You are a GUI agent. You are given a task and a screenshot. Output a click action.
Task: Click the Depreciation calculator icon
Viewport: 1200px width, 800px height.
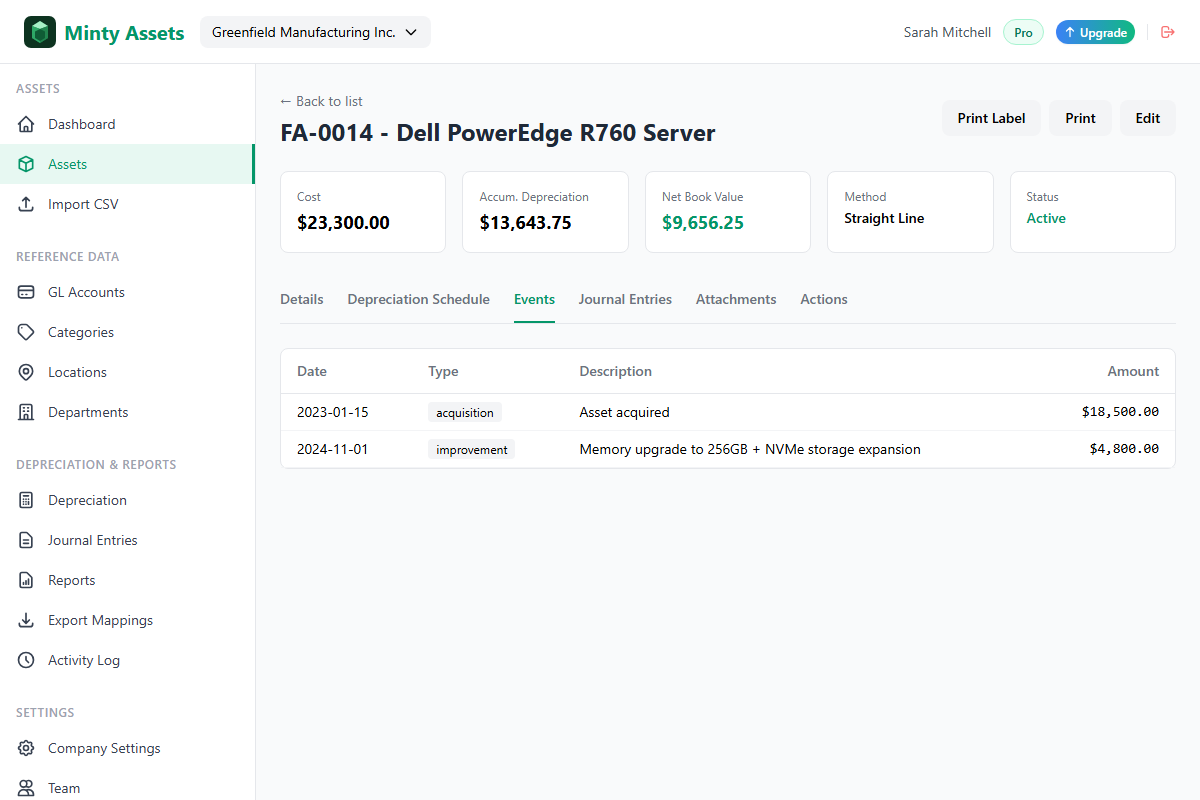click(26, 500)
